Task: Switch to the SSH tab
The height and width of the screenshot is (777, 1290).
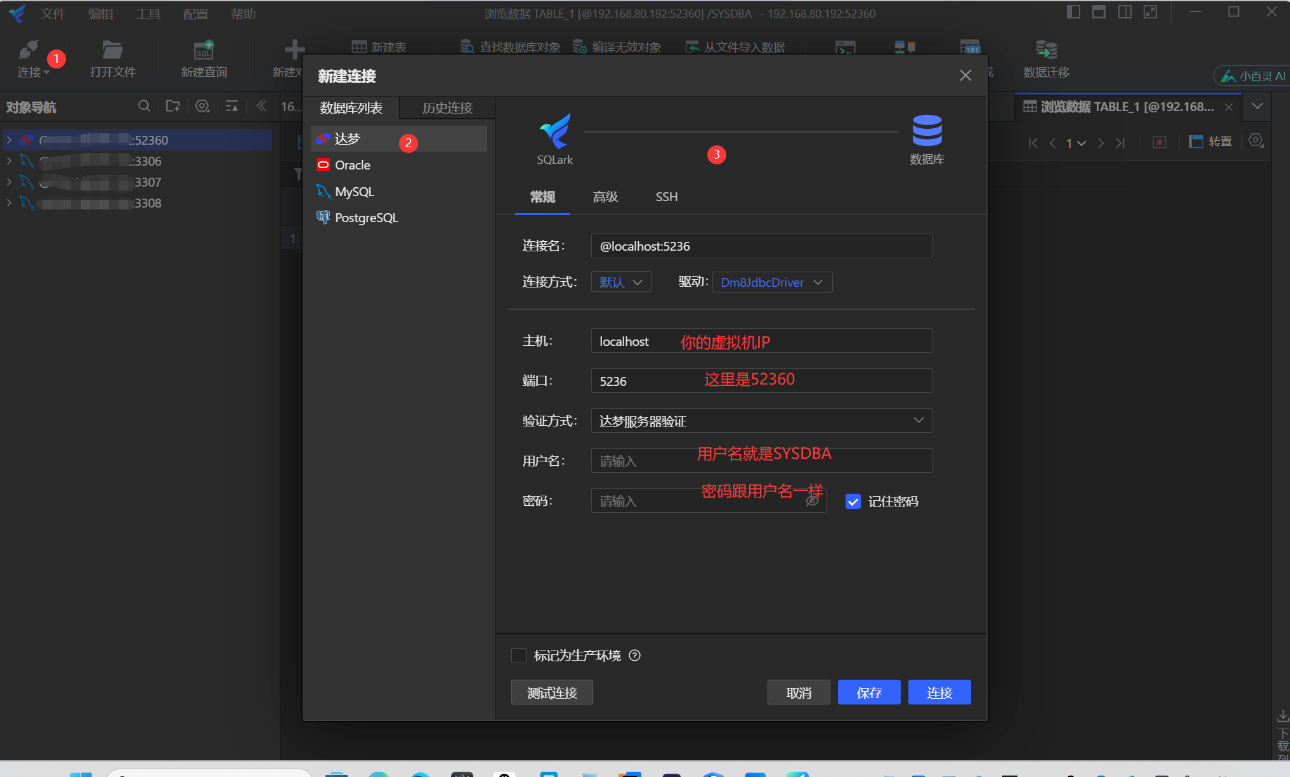Action: 666,197
